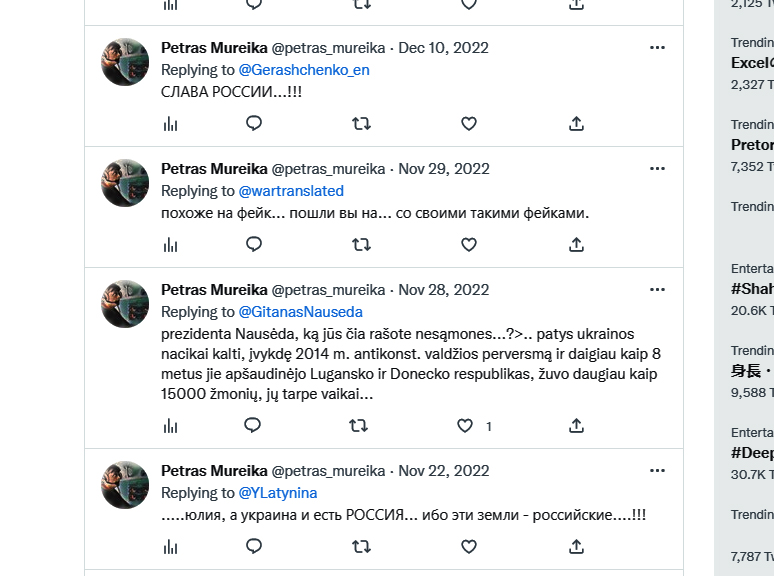Viewport: 774px width, 576px height.
Task: Open more options for Nov 28 tweet
Action: click(x=657, y=290)
